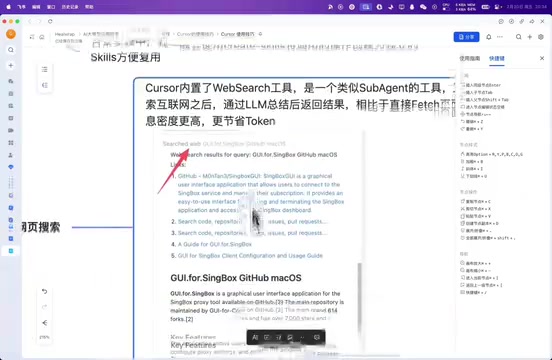Click the '加粗⌘ + B' shortcut row
552x360 pixels.
(x=472, y=162)
